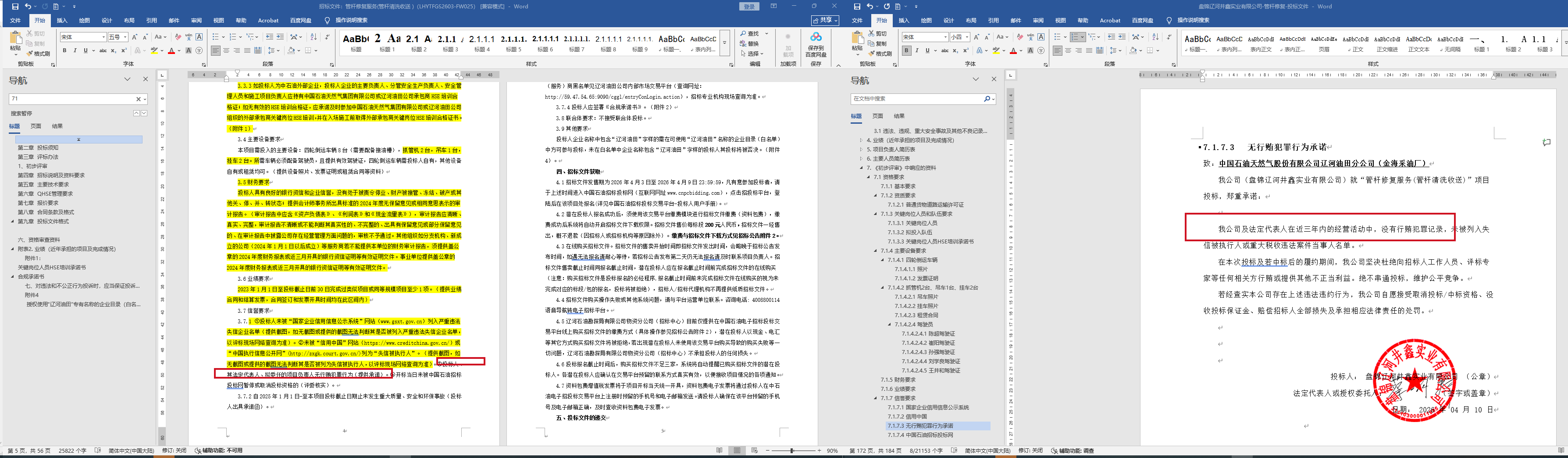This screenshot has height=458, width=1568.
Task: Apply the 标题 1 style in the left window
Action: click(x=387, y=43)
